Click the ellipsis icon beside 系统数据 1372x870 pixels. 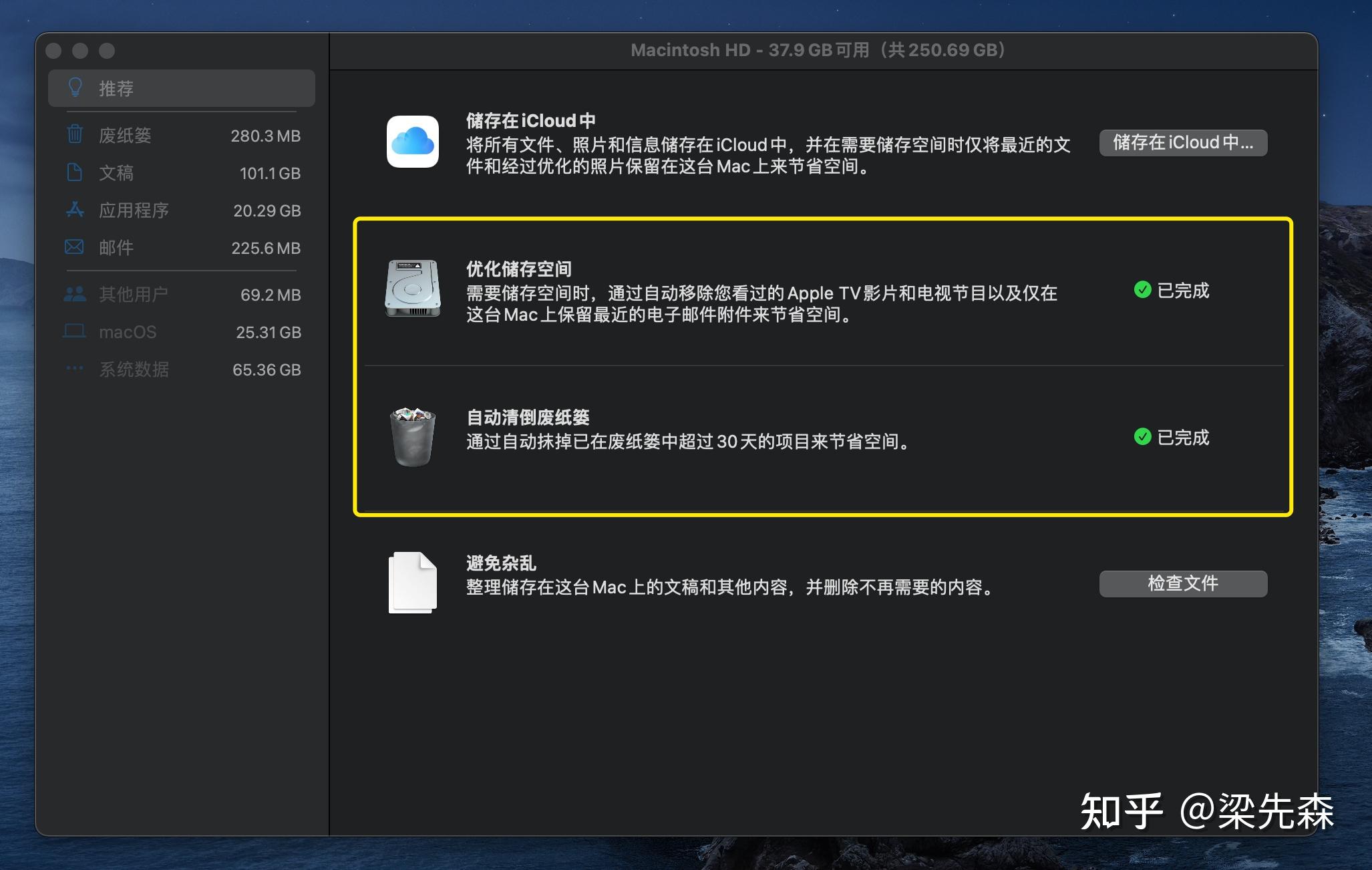point(75,368)
